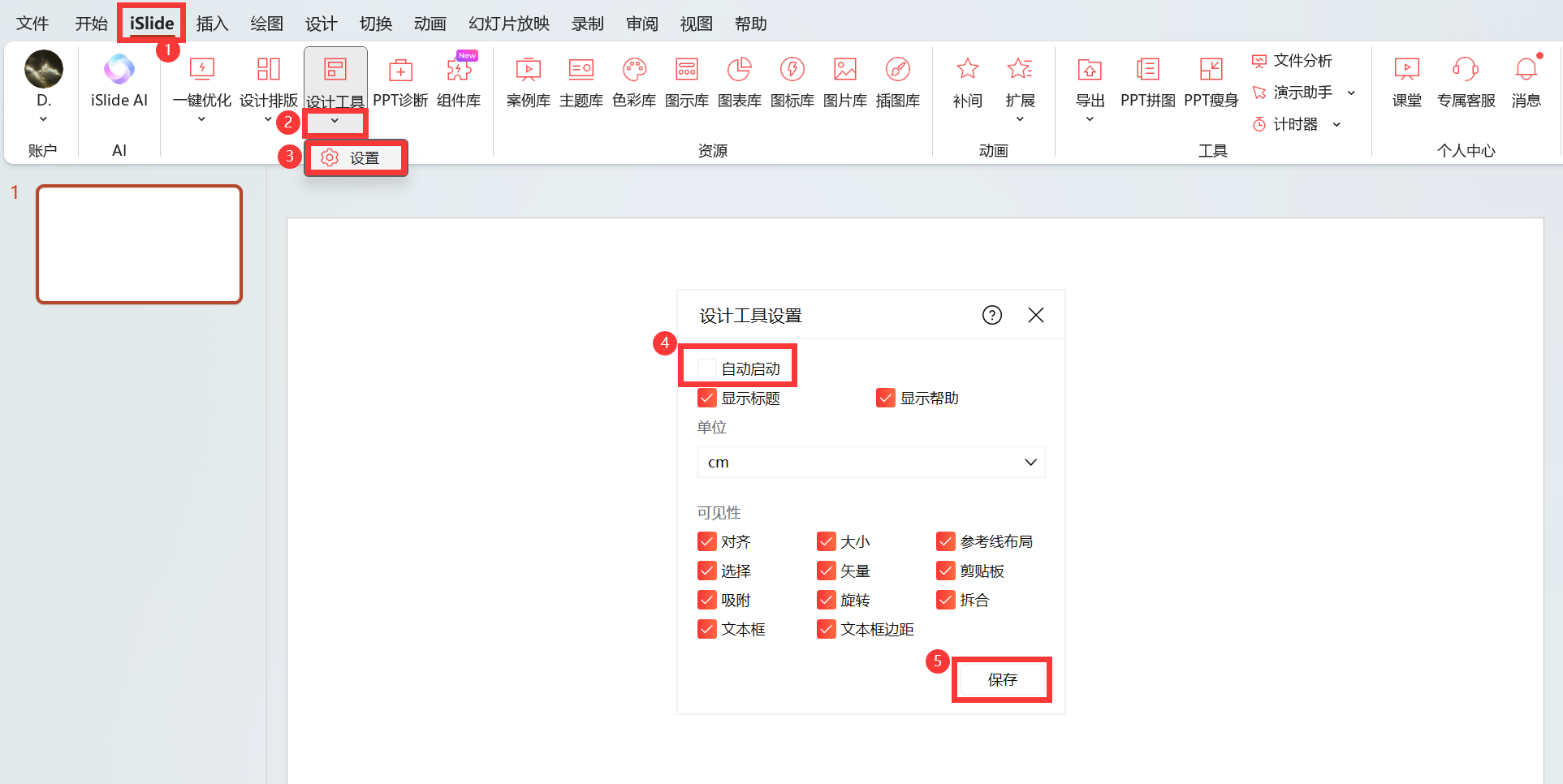This screenshot has width=1563, height=784.
Task: Enable the 自动启动 checkbox
Action: (707, 369)
